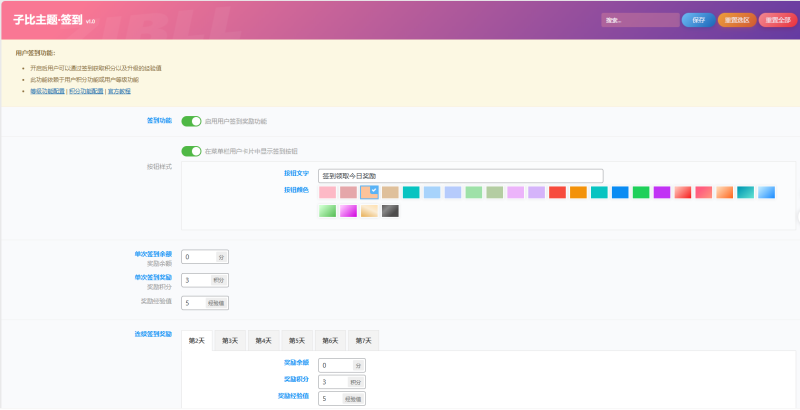Click the 保存 save button
The height and width of the screenshot is (410, 800).
pos(698,20)
